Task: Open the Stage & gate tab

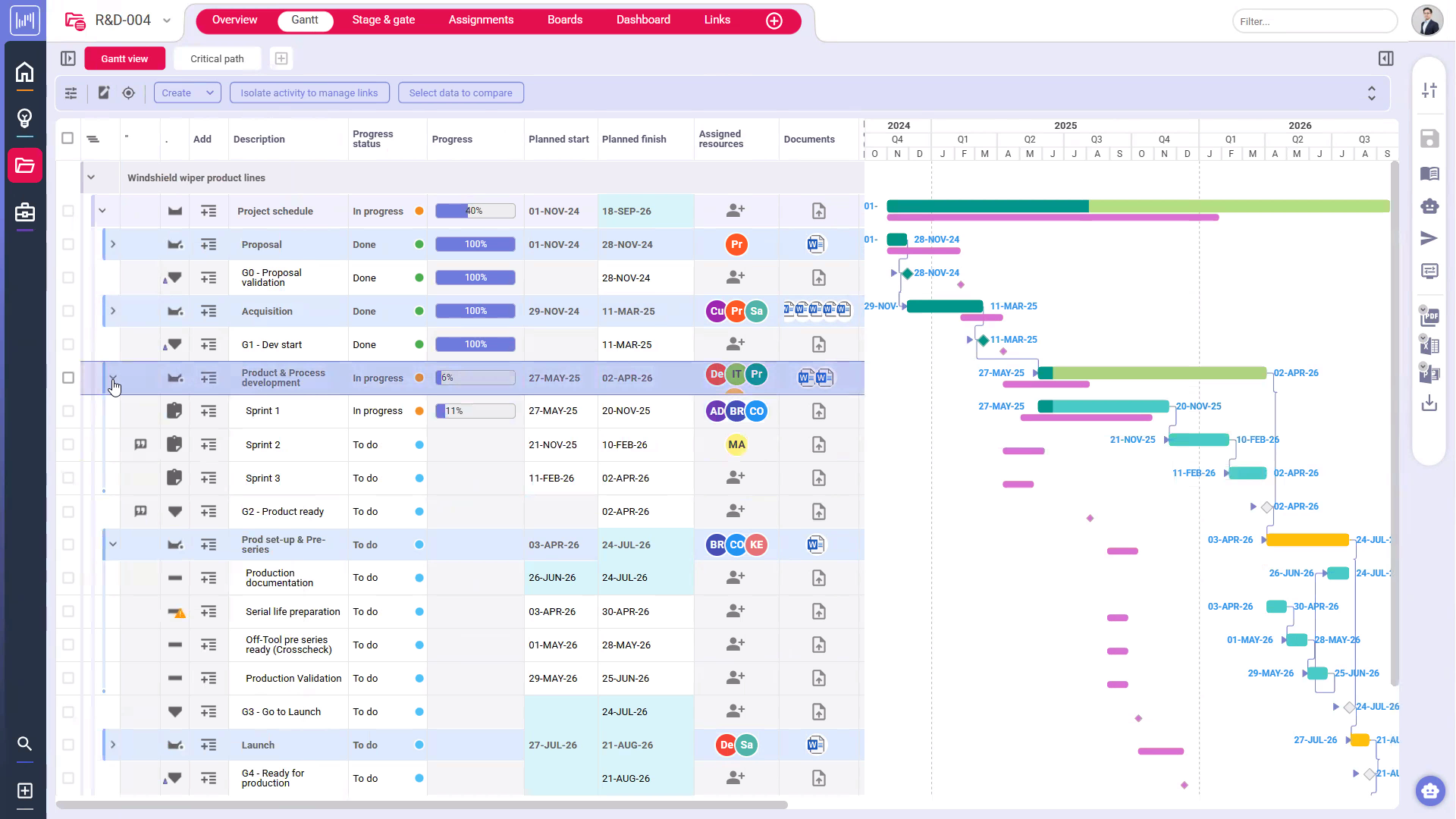Action: [384, 20]
